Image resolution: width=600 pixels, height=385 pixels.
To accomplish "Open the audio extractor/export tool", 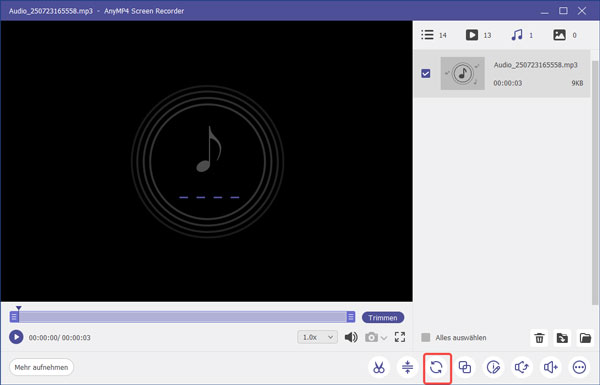I will 522,367.
